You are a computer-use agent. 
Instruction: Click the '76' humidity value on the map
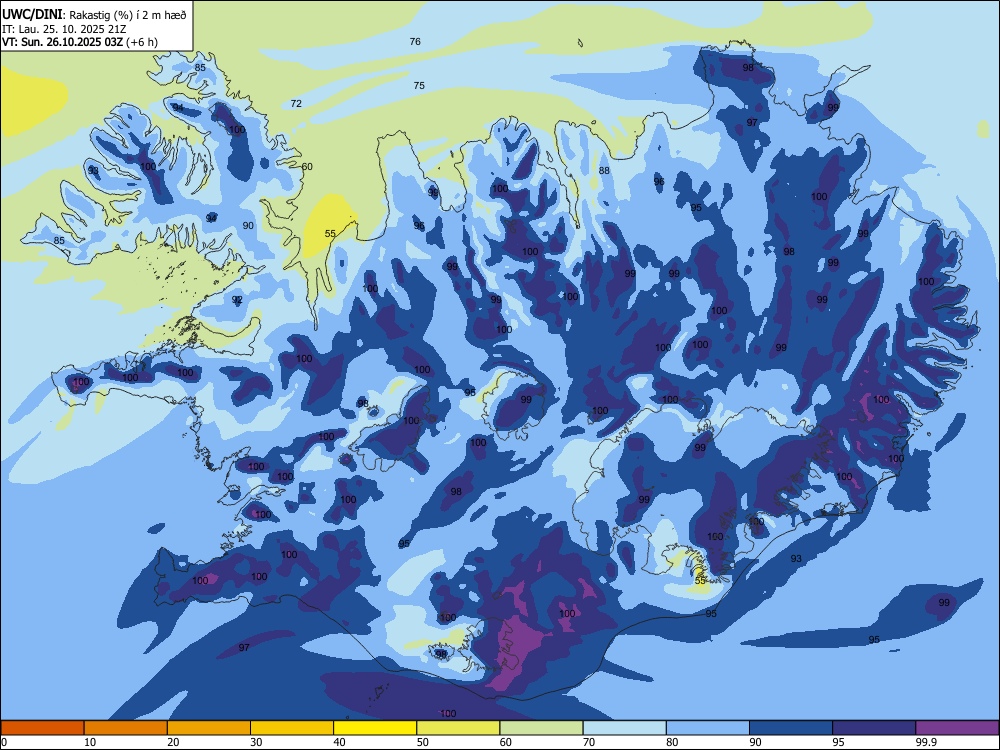[x=415, y=41]
